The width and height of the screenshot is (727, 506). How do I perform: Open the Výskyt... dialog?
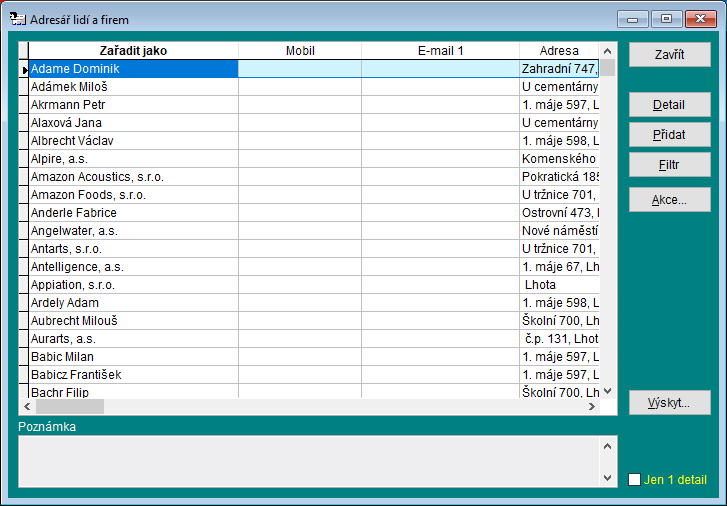tap(669, 402)
